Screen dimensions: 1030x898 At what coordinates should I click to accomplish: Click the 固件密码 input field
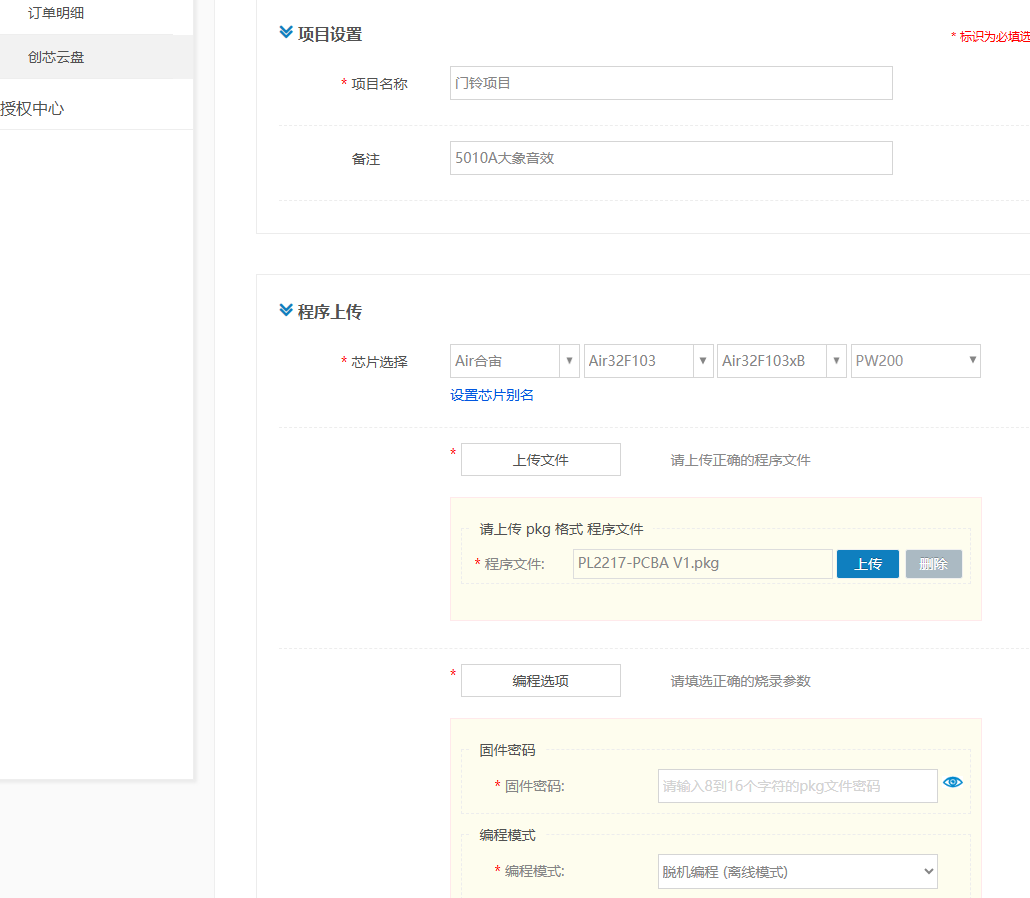tap(797, 786)
